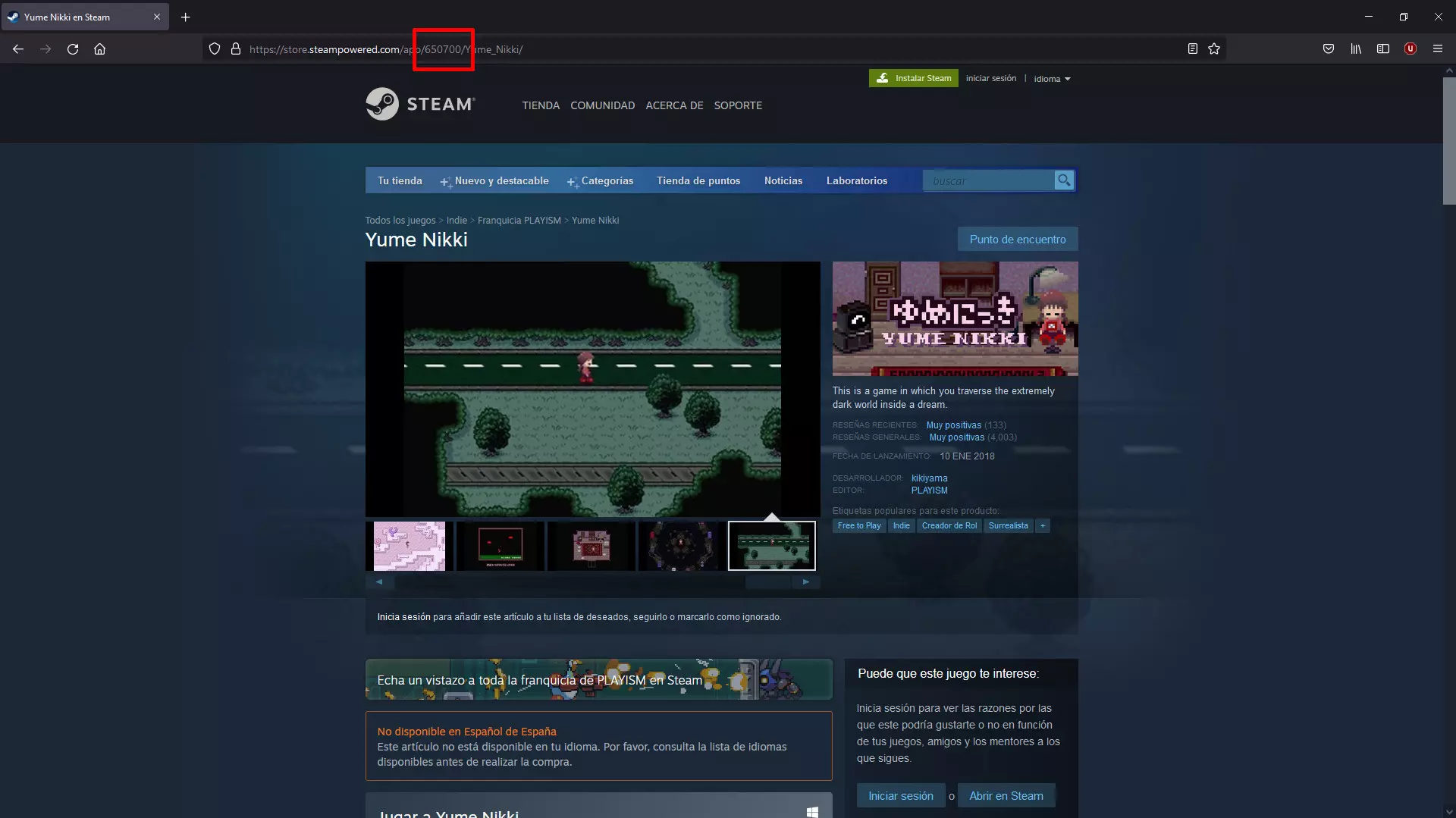Open Franquicia PLAYISM breadcrumb

(519, 221)
